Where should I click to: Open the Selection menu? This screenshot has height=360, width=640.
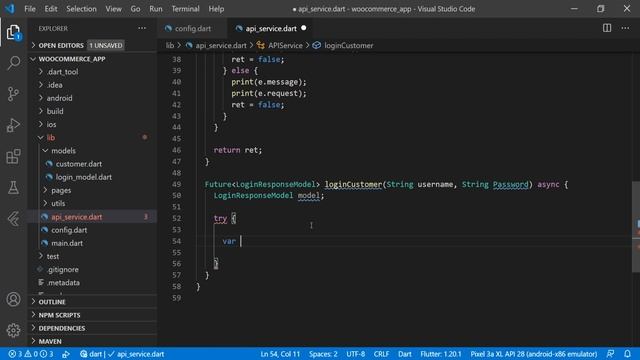(x=81, y=9)
